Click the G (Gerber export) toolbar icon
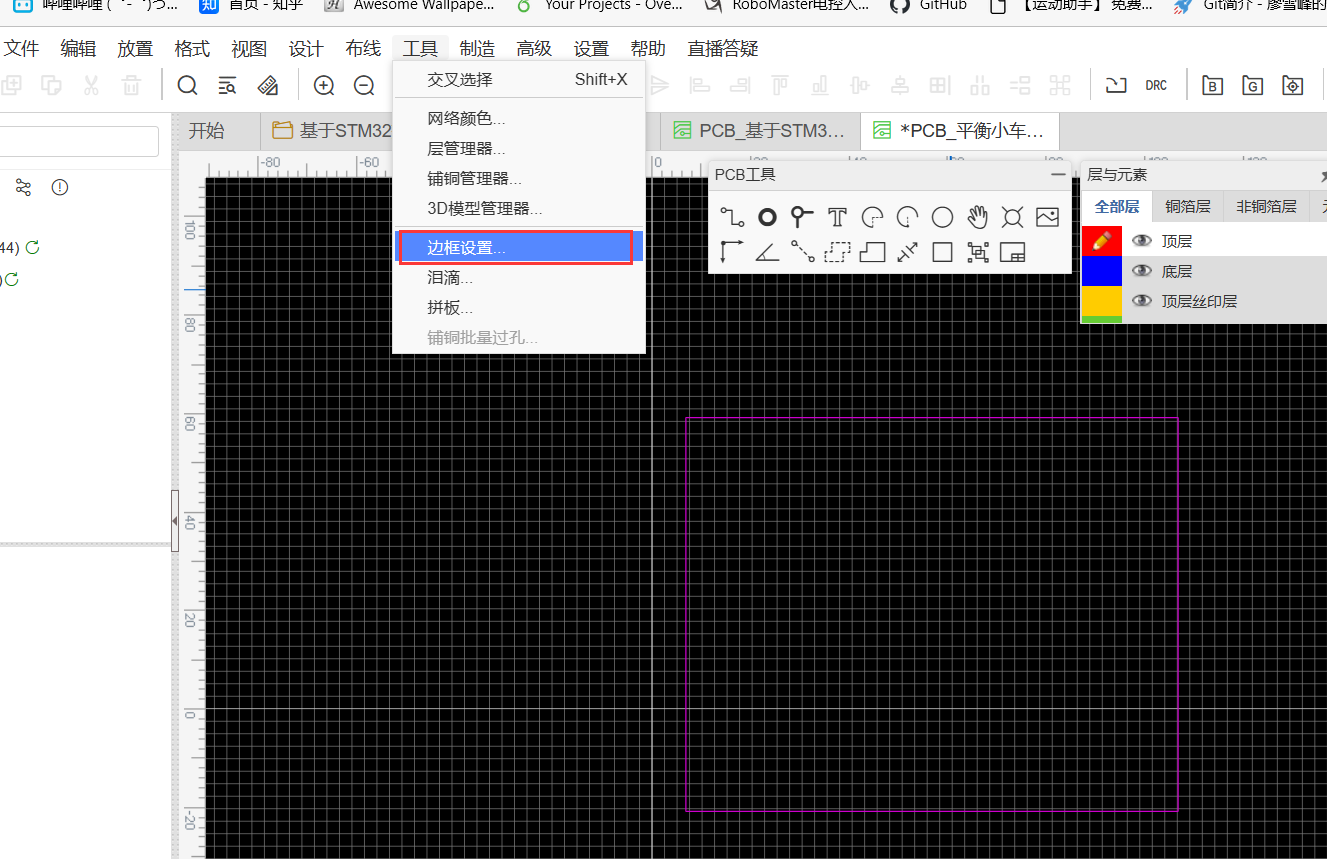1327x859 pixels. point(1252,85)
